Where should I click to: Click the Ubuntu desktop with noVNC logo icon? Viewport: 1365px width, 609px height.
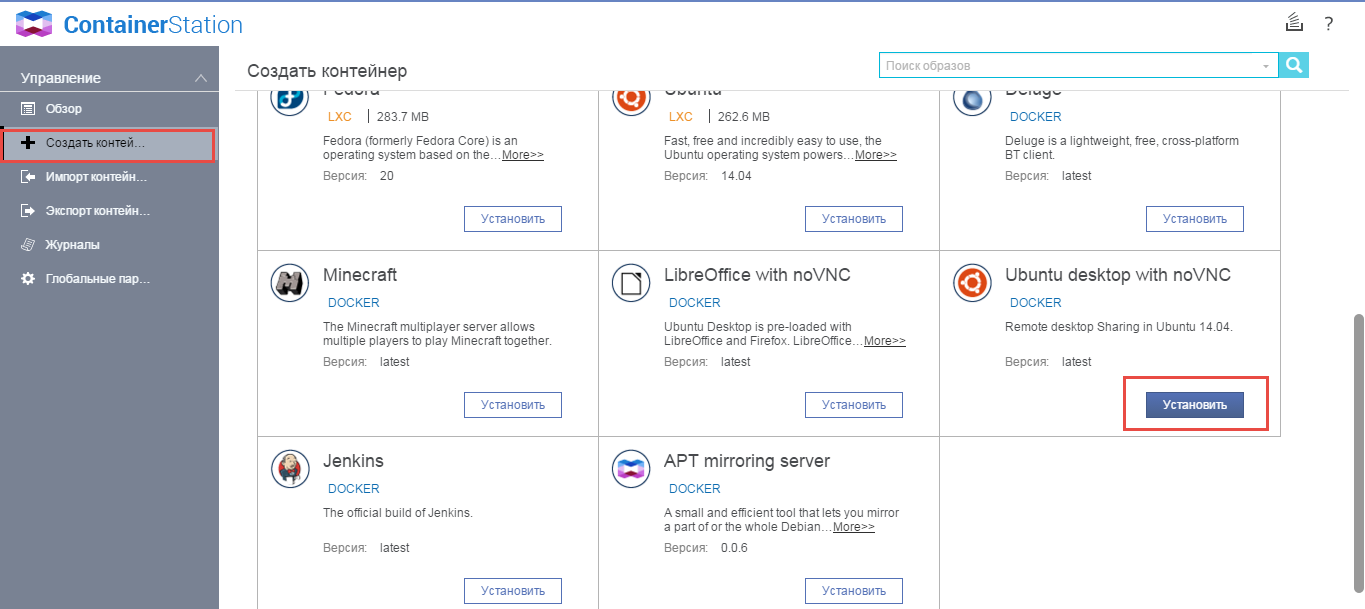971,284
